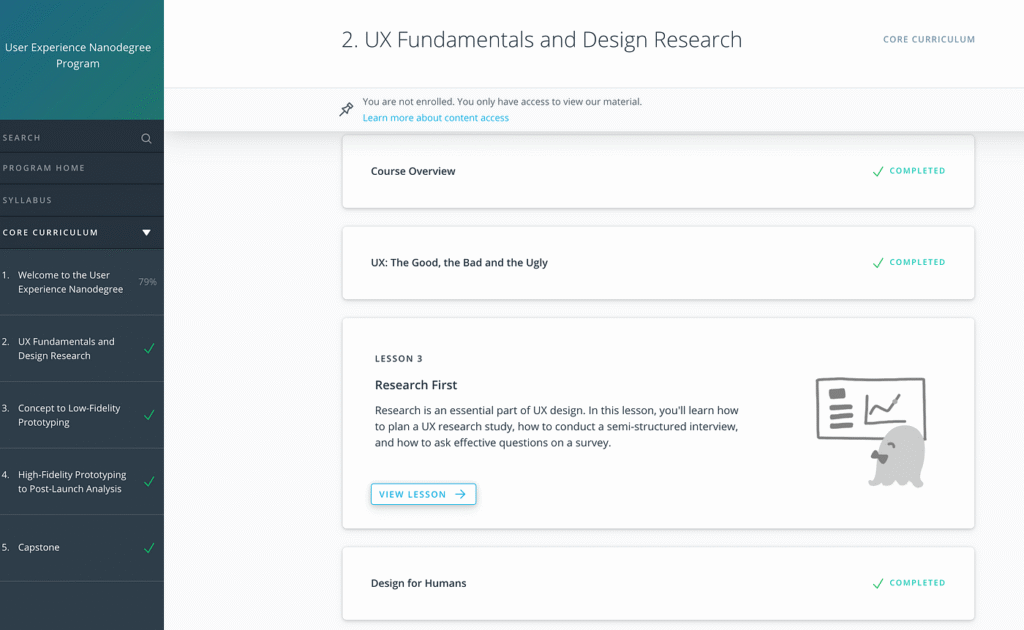Image resolution: width=1024 pixels, height=630 pixels.
Task: Collapse the Core Curriculum sidebar section
Action: coord(146,233)
